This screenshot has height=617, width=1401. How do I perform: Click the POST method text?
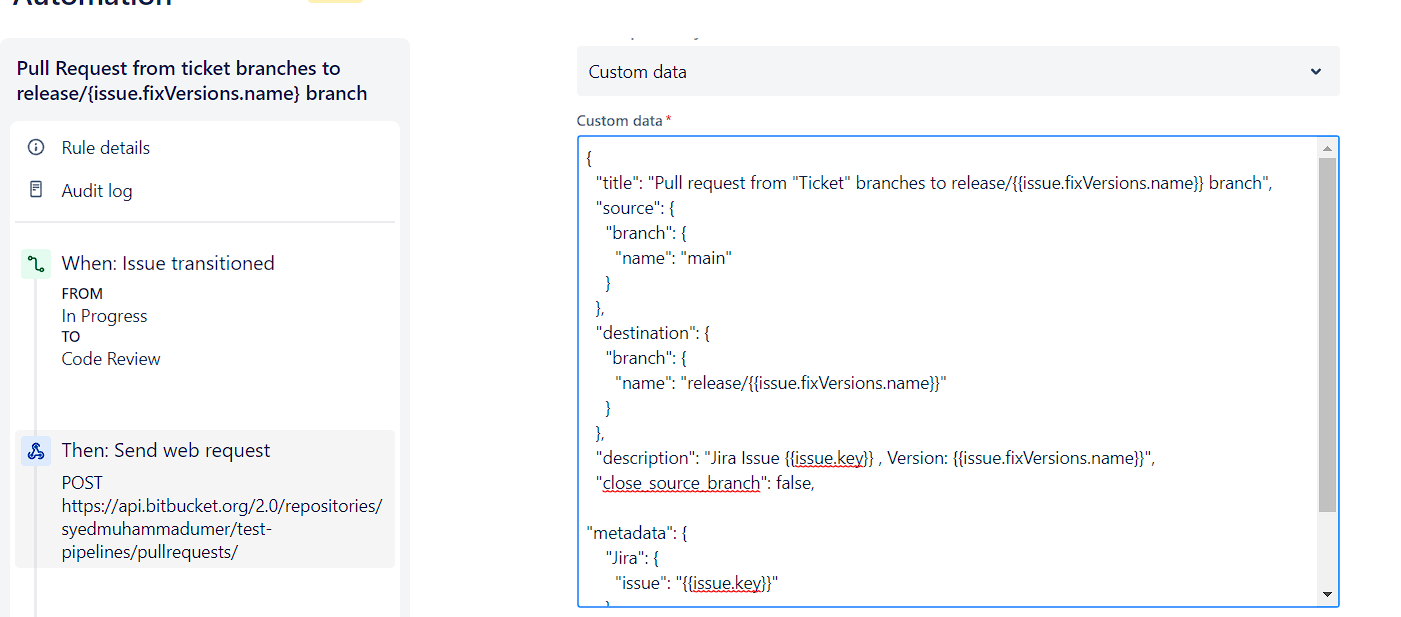pos(82,483)
